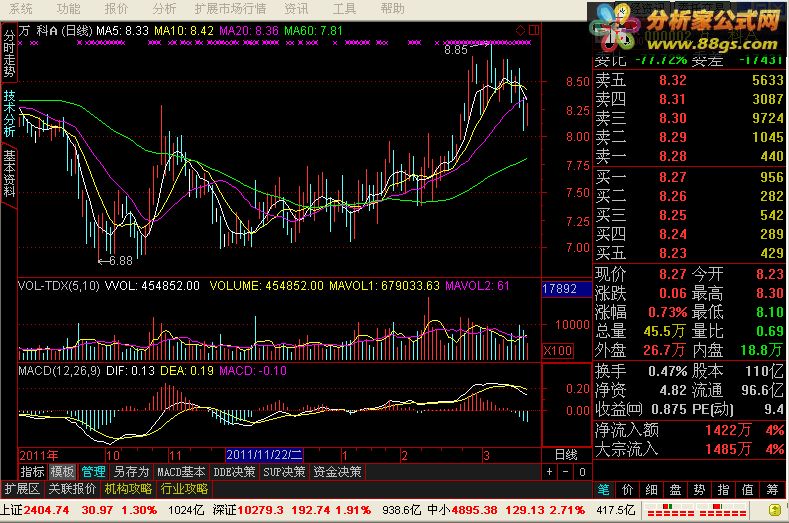Image resolution: width=789 pixels, height=523 pixels.
Task: Apply the 资金决策 template
Action: (x=337, y=472)
